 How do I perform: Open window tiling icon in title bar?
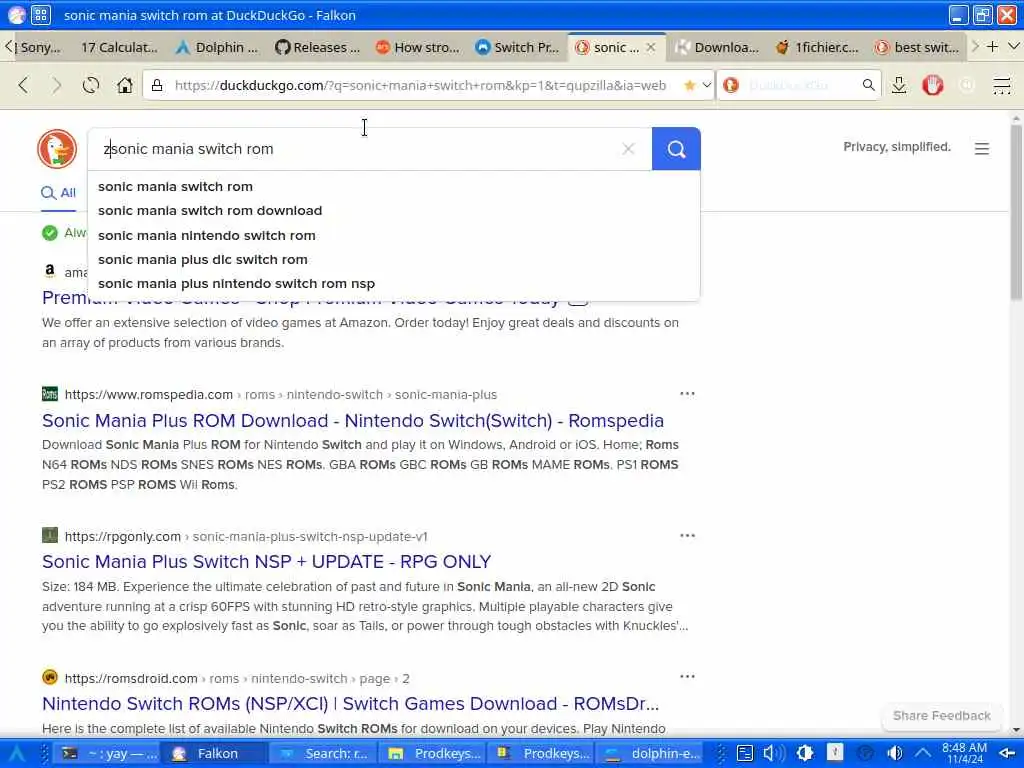pyautogui.click(x=40, y=14)
